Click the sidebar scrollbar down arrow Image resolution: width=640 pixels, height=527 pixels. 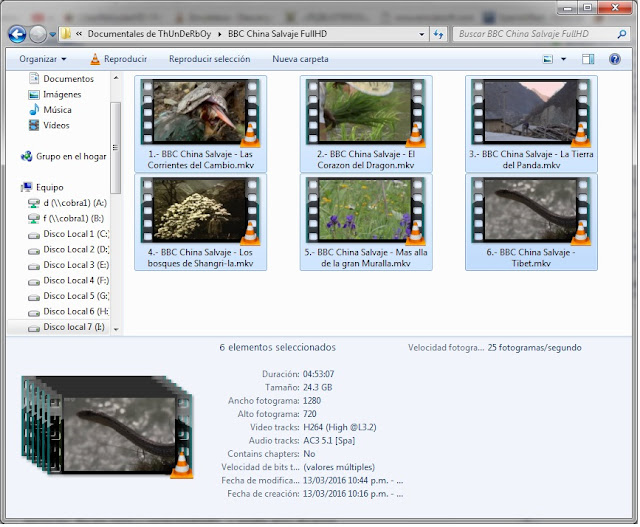pyautogui.click(x=116, y=329)
